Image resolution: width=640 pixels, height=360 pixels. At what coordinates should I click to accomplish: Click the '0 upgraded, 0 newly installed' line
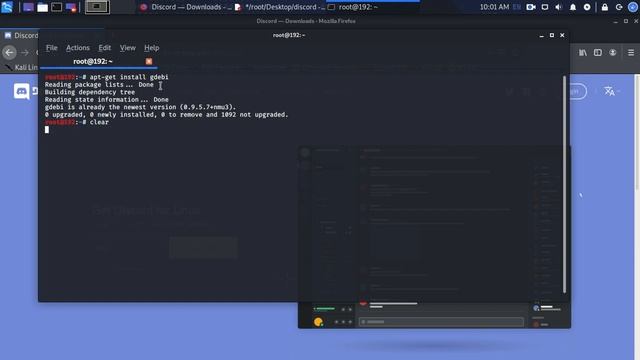[167, 115]
